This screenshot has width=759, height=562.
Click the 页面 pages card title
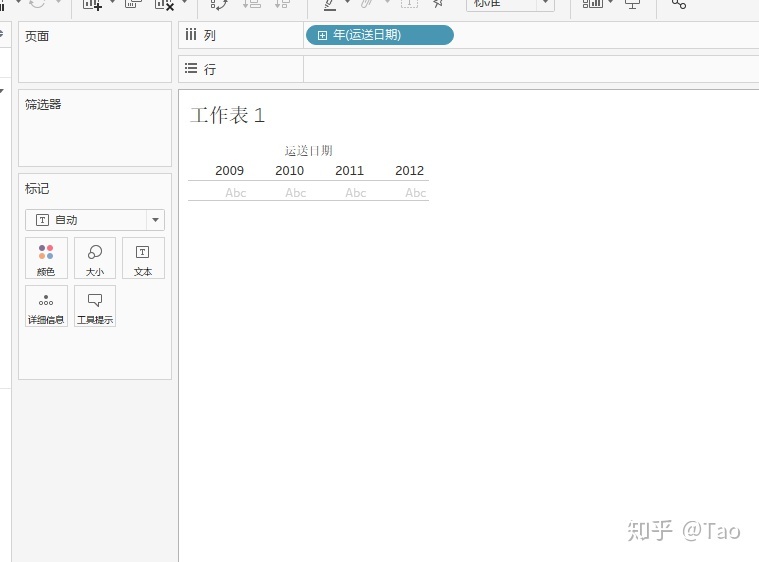coord(37,36)
